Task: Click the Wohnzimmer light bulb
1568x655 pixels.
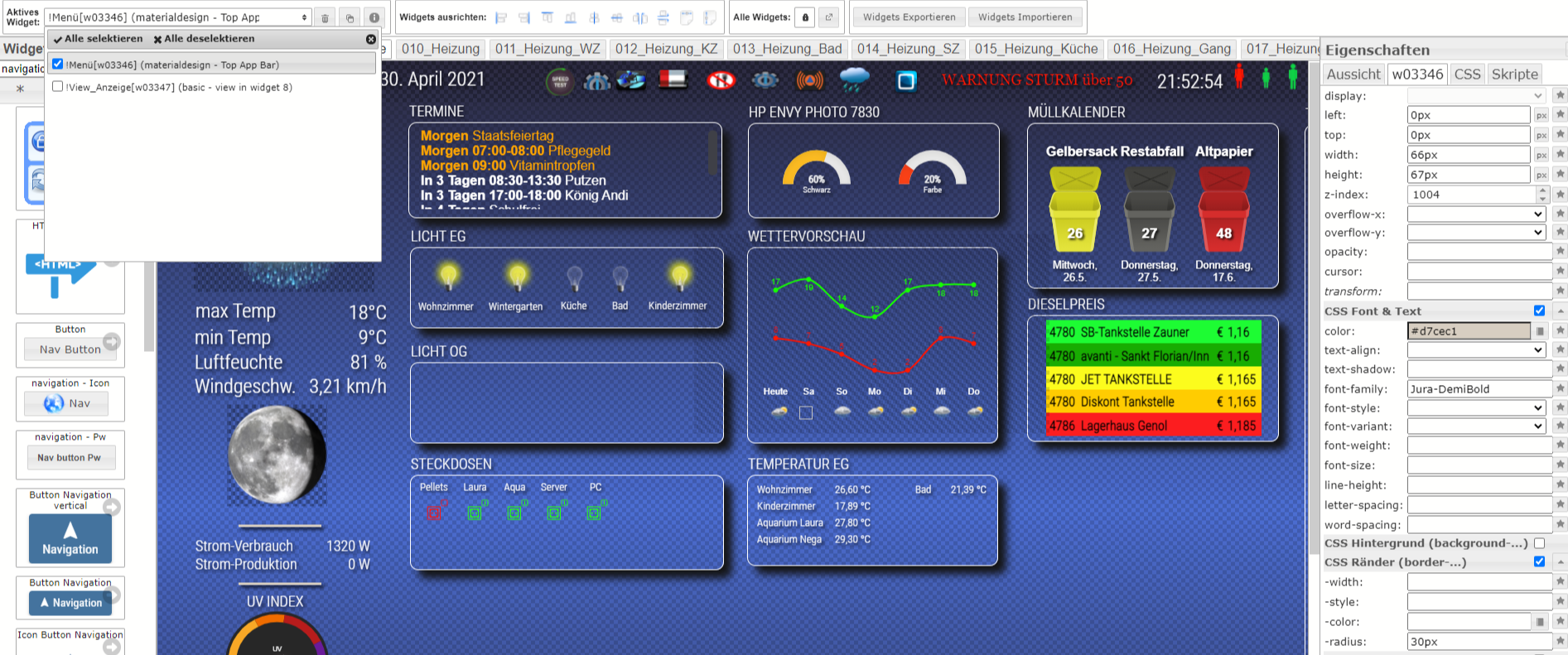Action: click(x=448, y=277)
